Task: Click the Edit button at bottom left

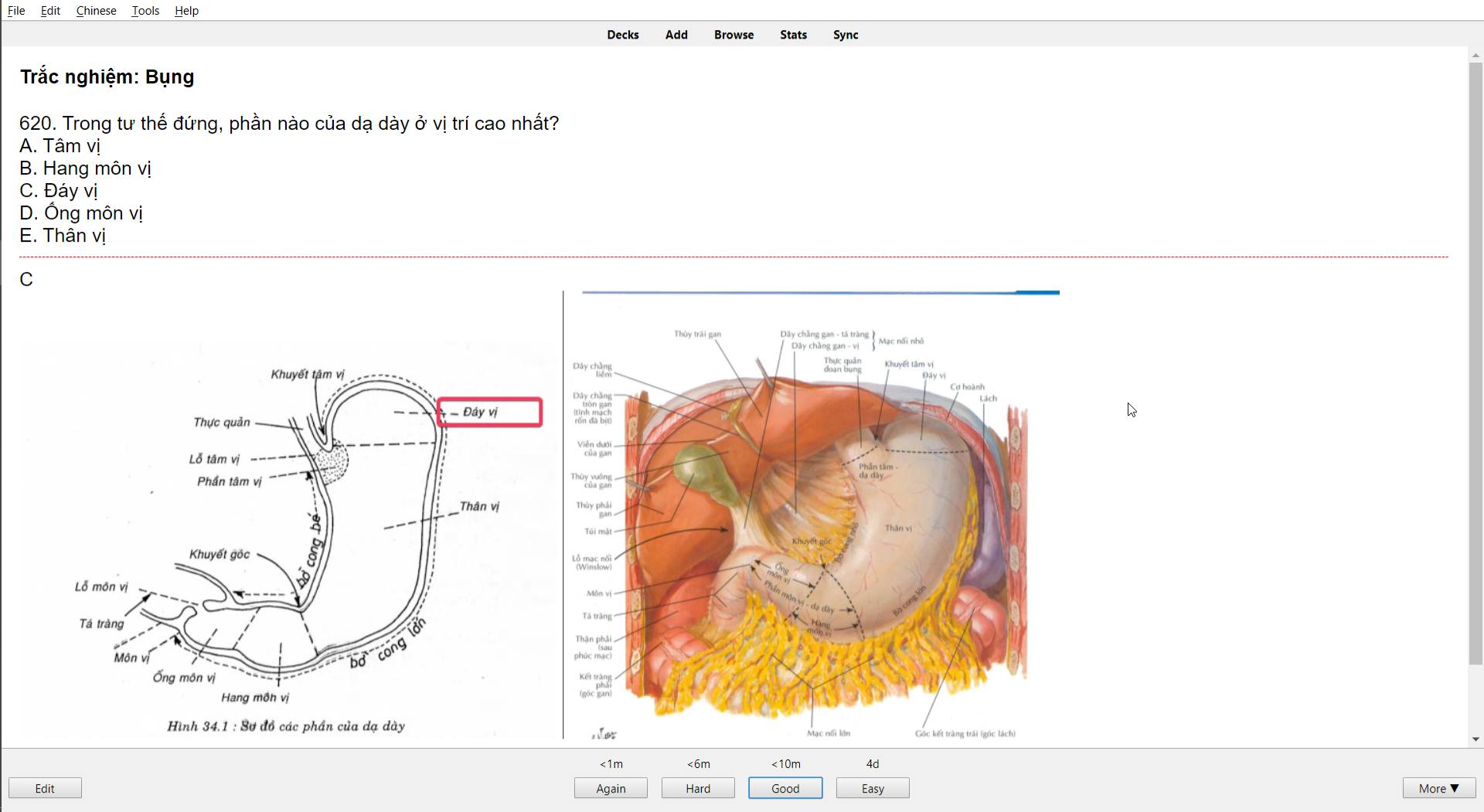Action: pyautogui.click(x=45, y=788)
